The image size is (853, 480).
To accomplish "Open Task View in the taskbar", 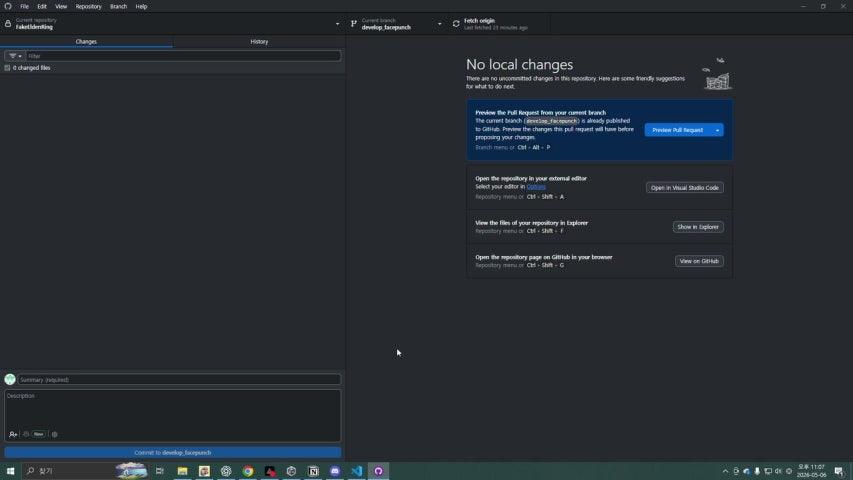I will [x=159, y=471].
